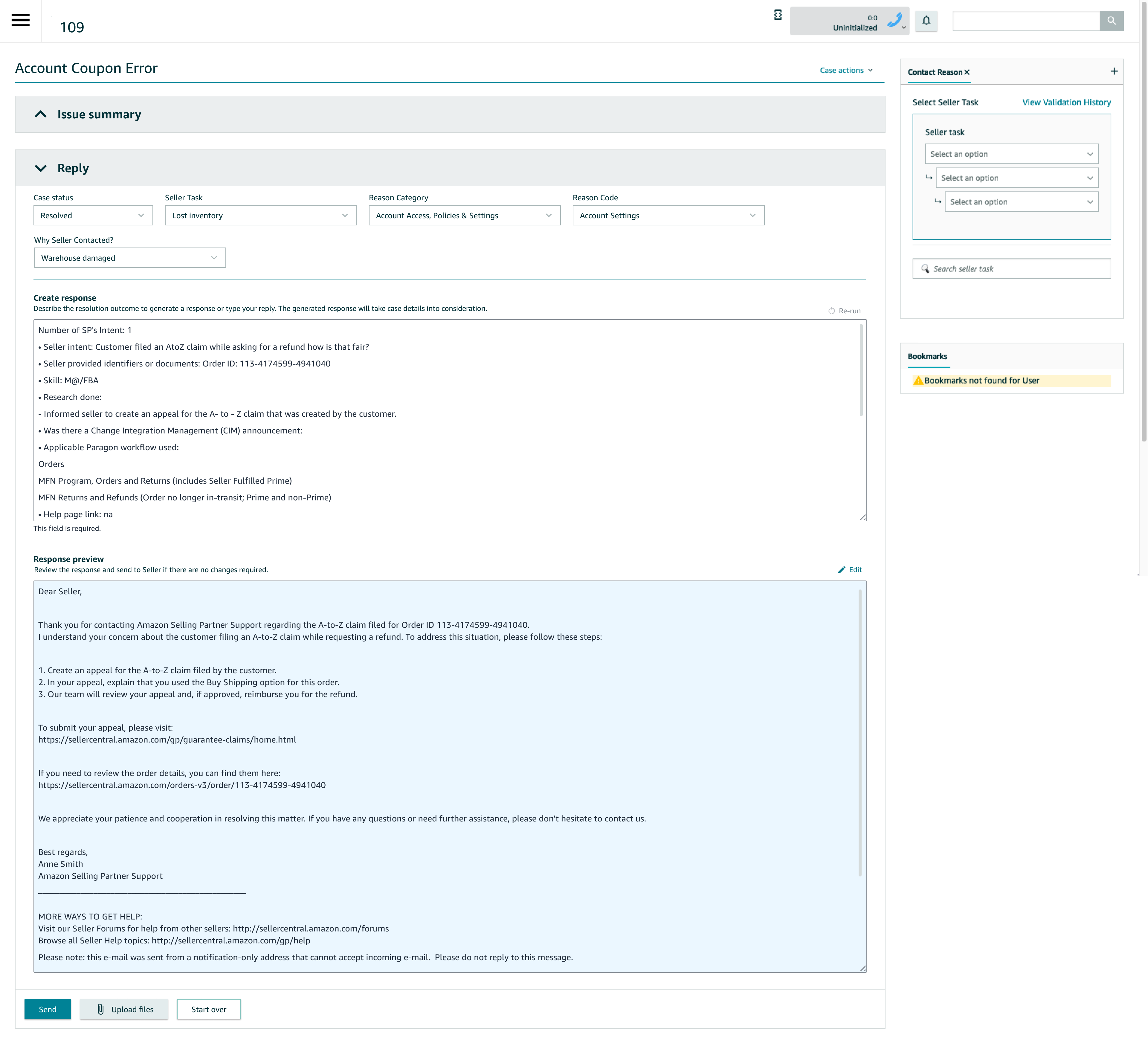Viewport: 1148px width, 1057px height.
Task: Open View Validation History
Action: click(1066, 102)
